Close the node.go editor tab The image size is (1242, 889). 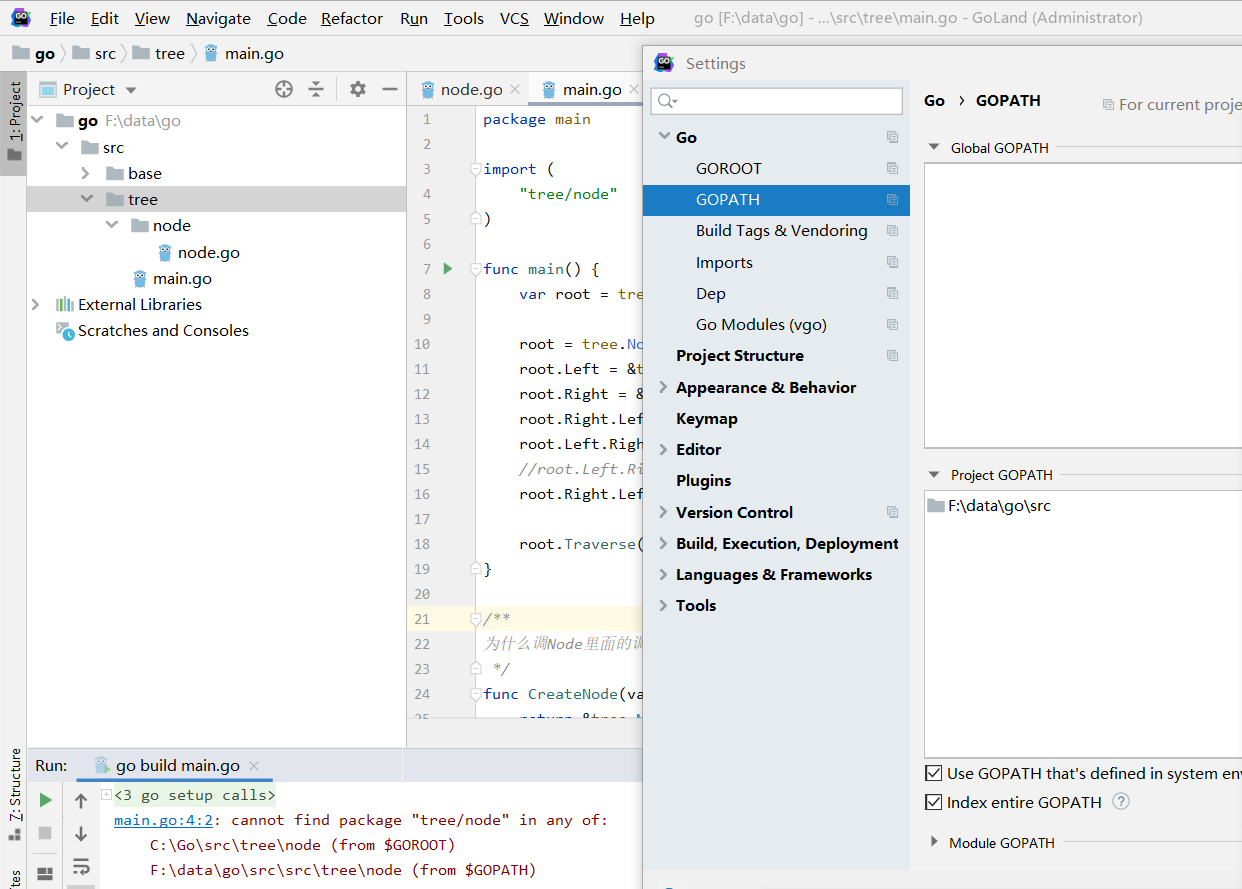coord(515,89)
